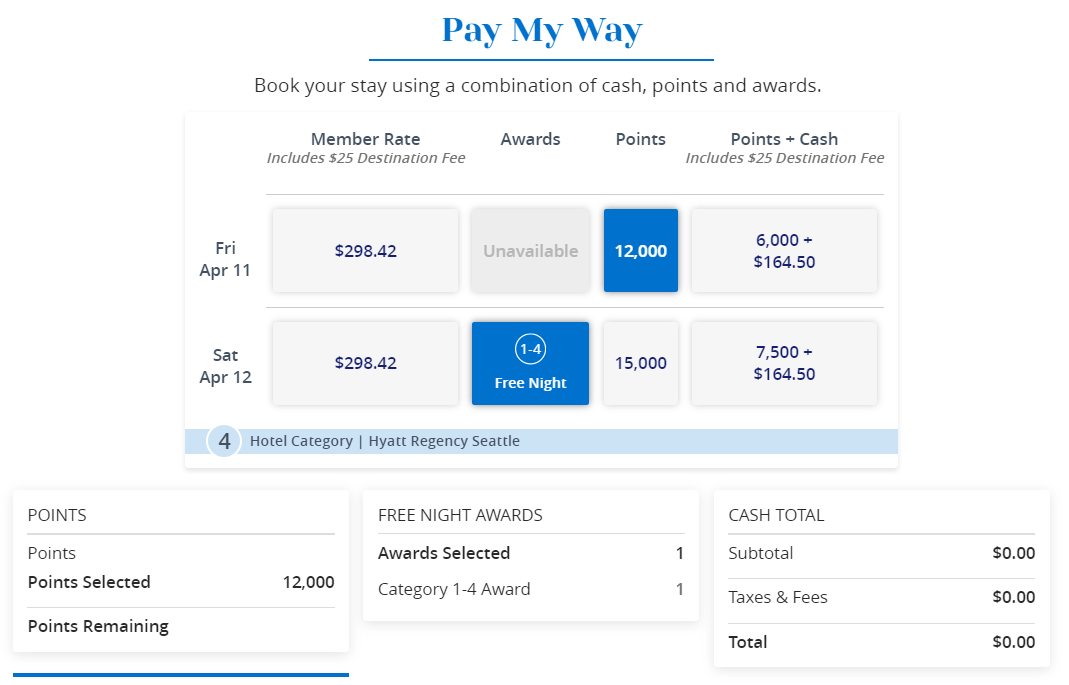Select Member Rate $298.42 for Saturday Apr 12
This screenshot has height=685, width=1069.
[x=365, y=363]
